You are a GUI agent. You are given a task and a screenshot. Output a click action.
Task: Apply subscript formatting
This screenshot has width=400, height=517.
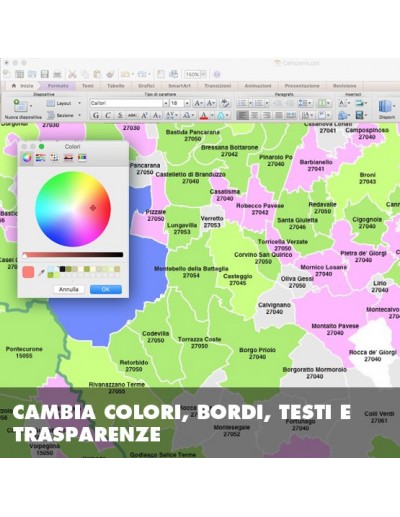tap(156, 115)
